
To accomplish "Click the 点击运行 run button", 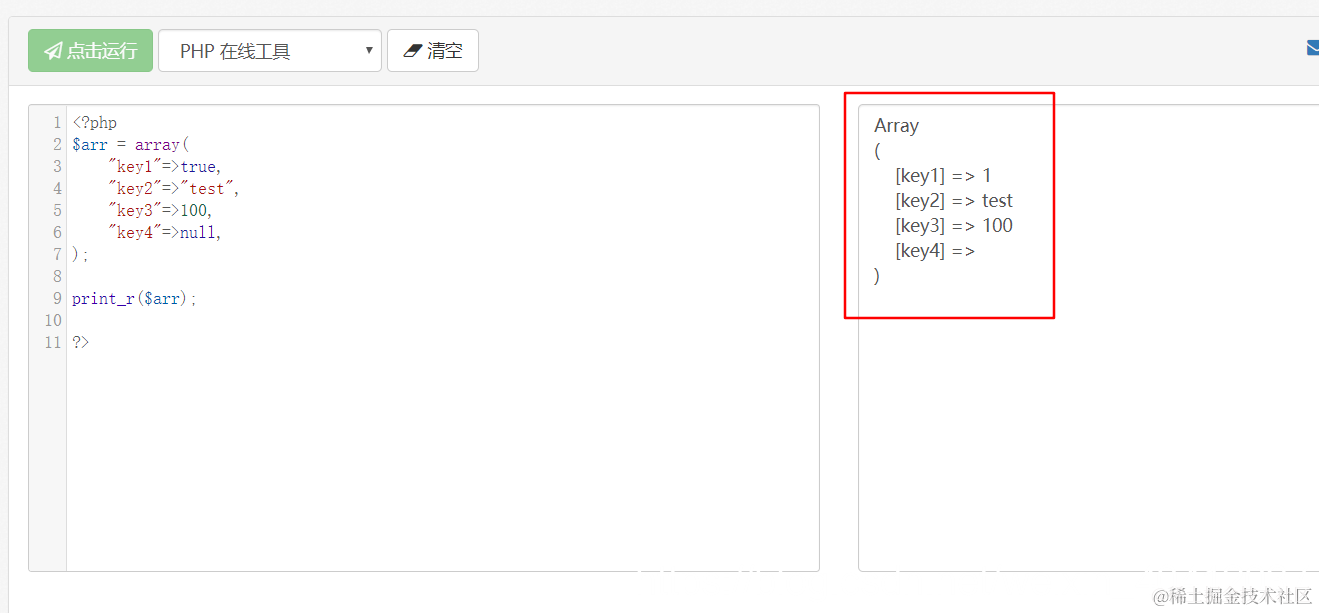I will coord(90,50).
